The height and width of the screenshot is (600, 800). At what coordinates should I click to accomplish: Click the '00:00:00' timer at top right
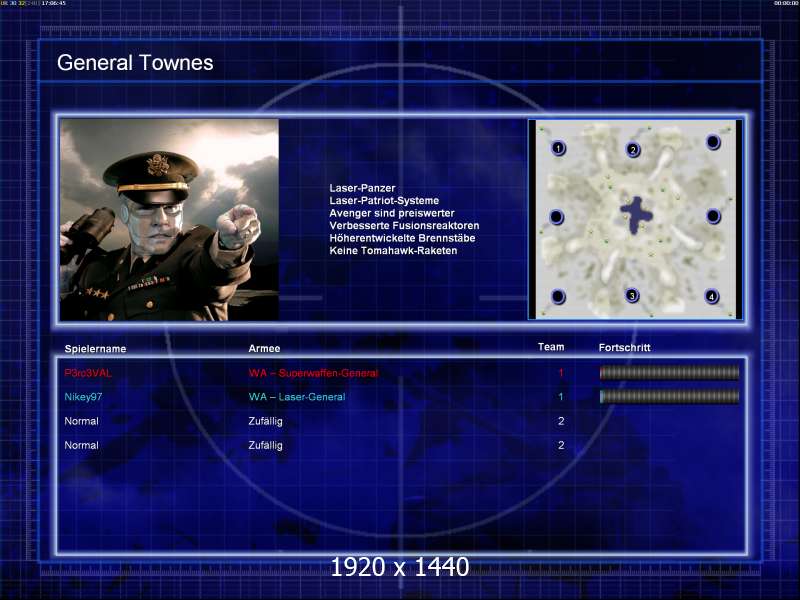(786, 3)
